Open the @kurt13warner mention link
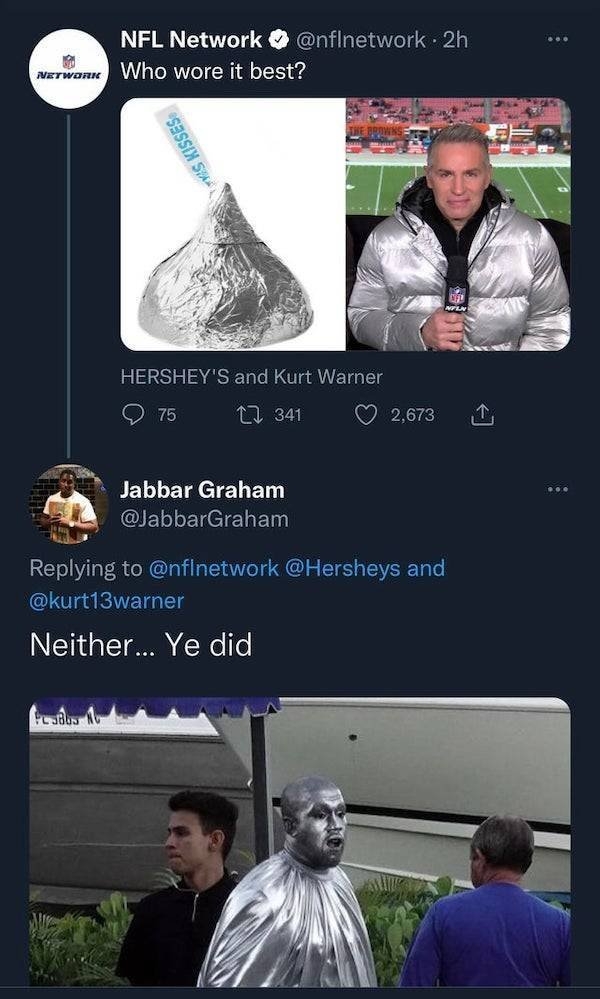600x999 pixels. (107, 600)
